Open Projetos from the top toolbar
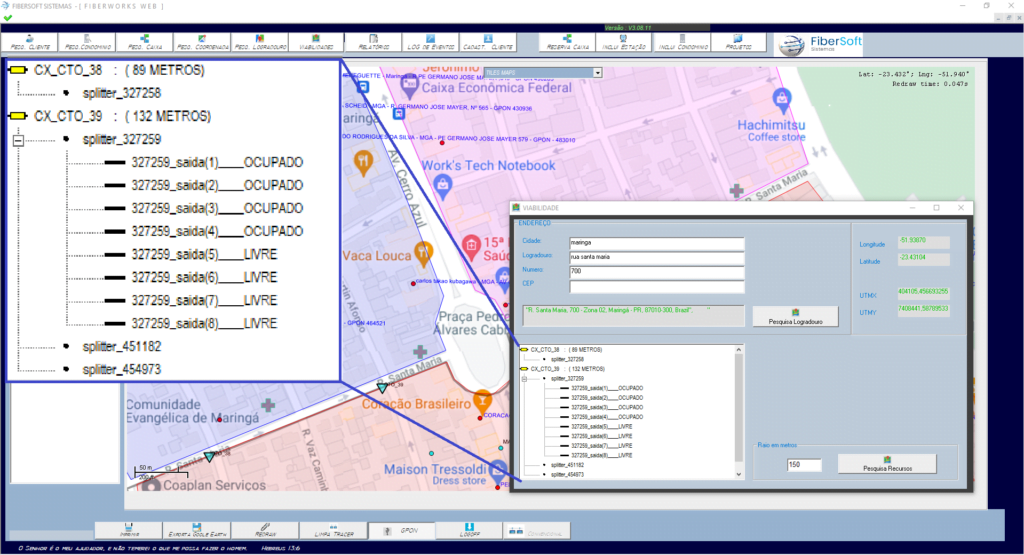 pos(739,43)
